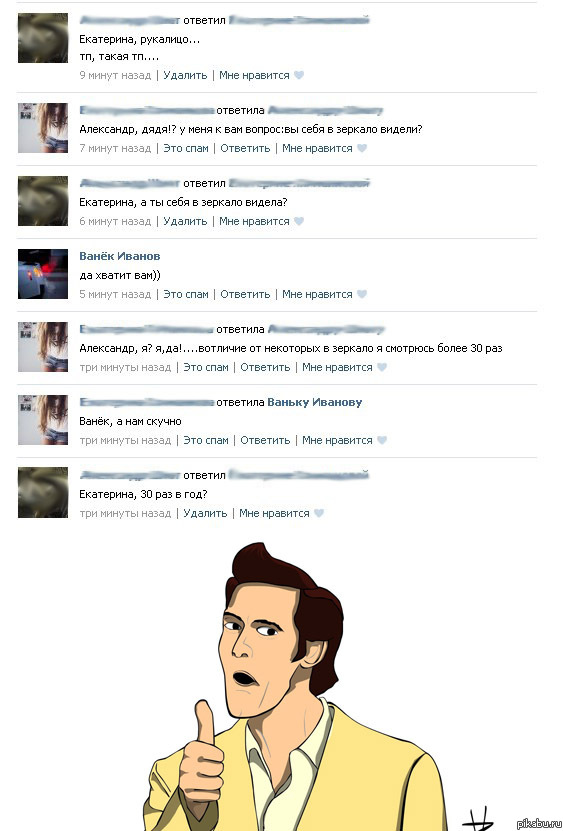Click heart icon on the '6 минут назад' comment

tap(299, 222)
